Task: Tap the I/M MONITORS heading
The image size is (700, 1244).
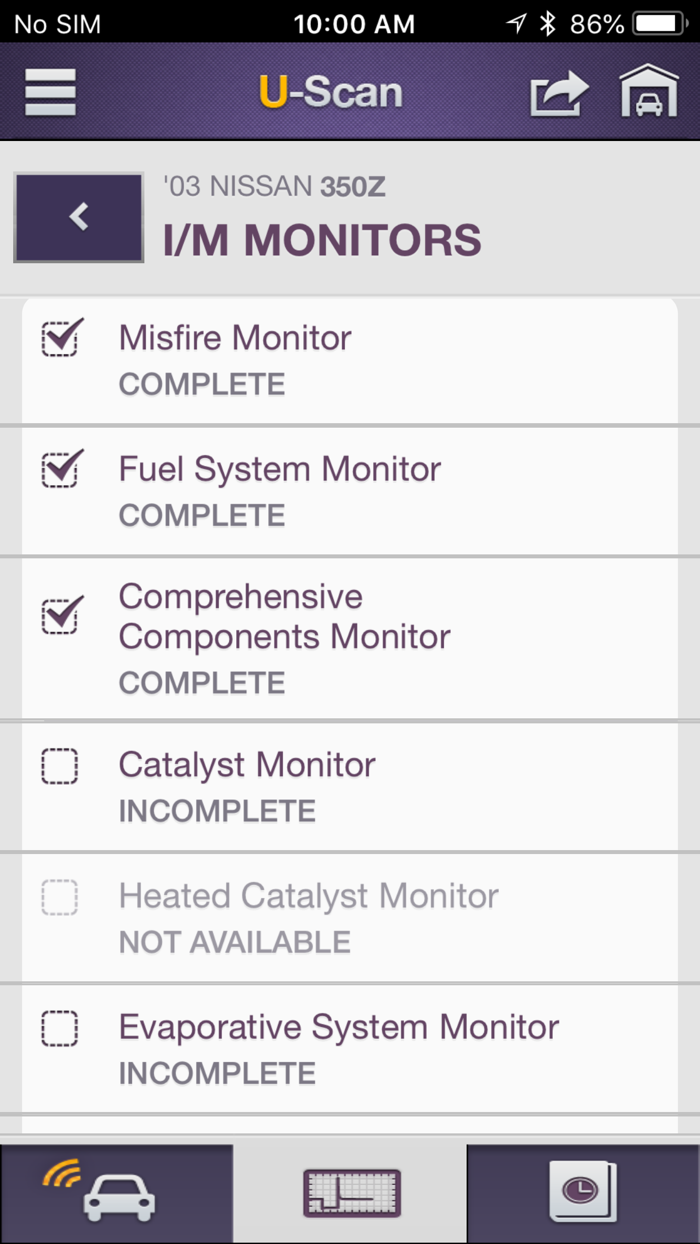Action: (322, 241)
